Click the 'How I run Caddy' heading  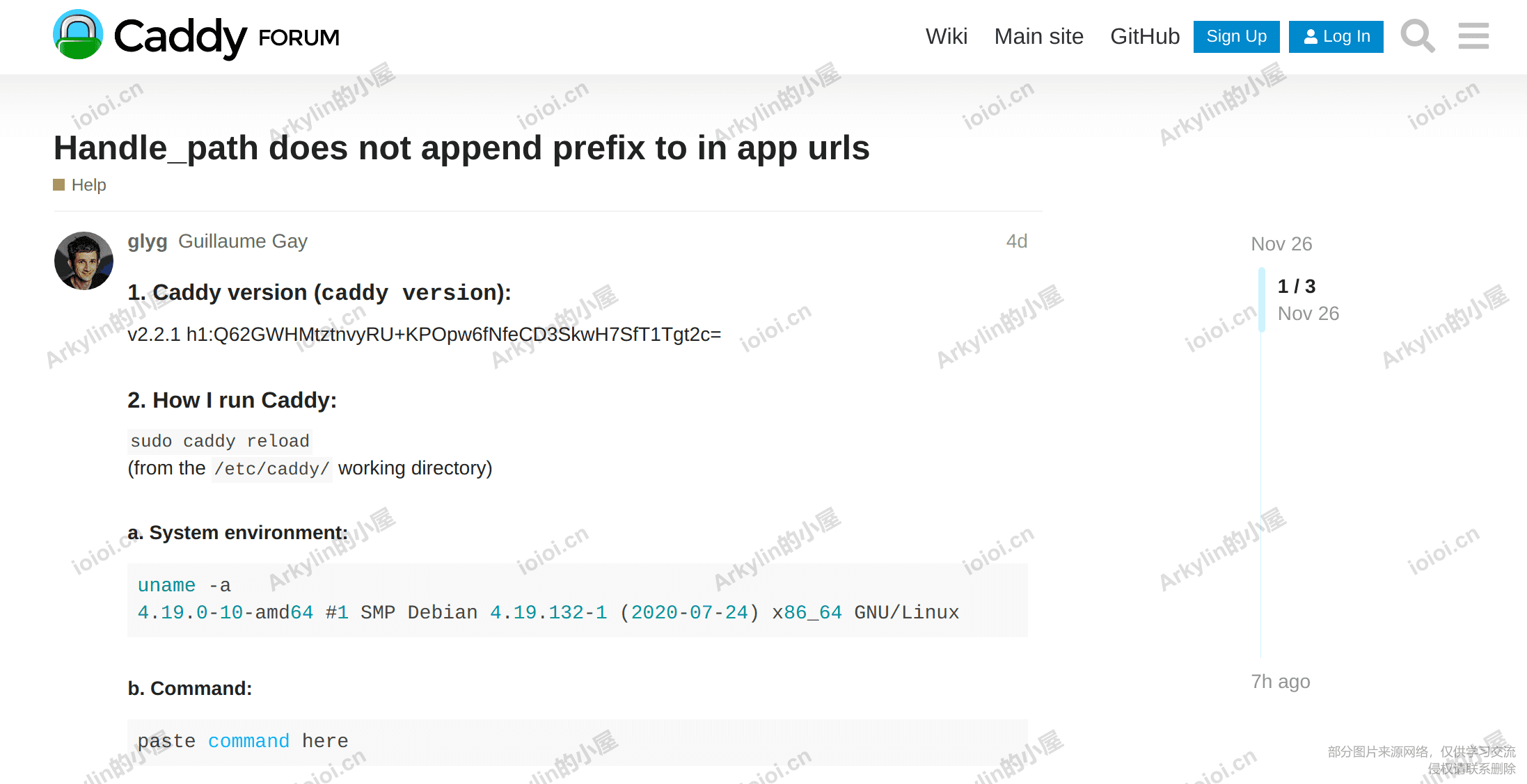pyautogui.click(x=232, y=401)
